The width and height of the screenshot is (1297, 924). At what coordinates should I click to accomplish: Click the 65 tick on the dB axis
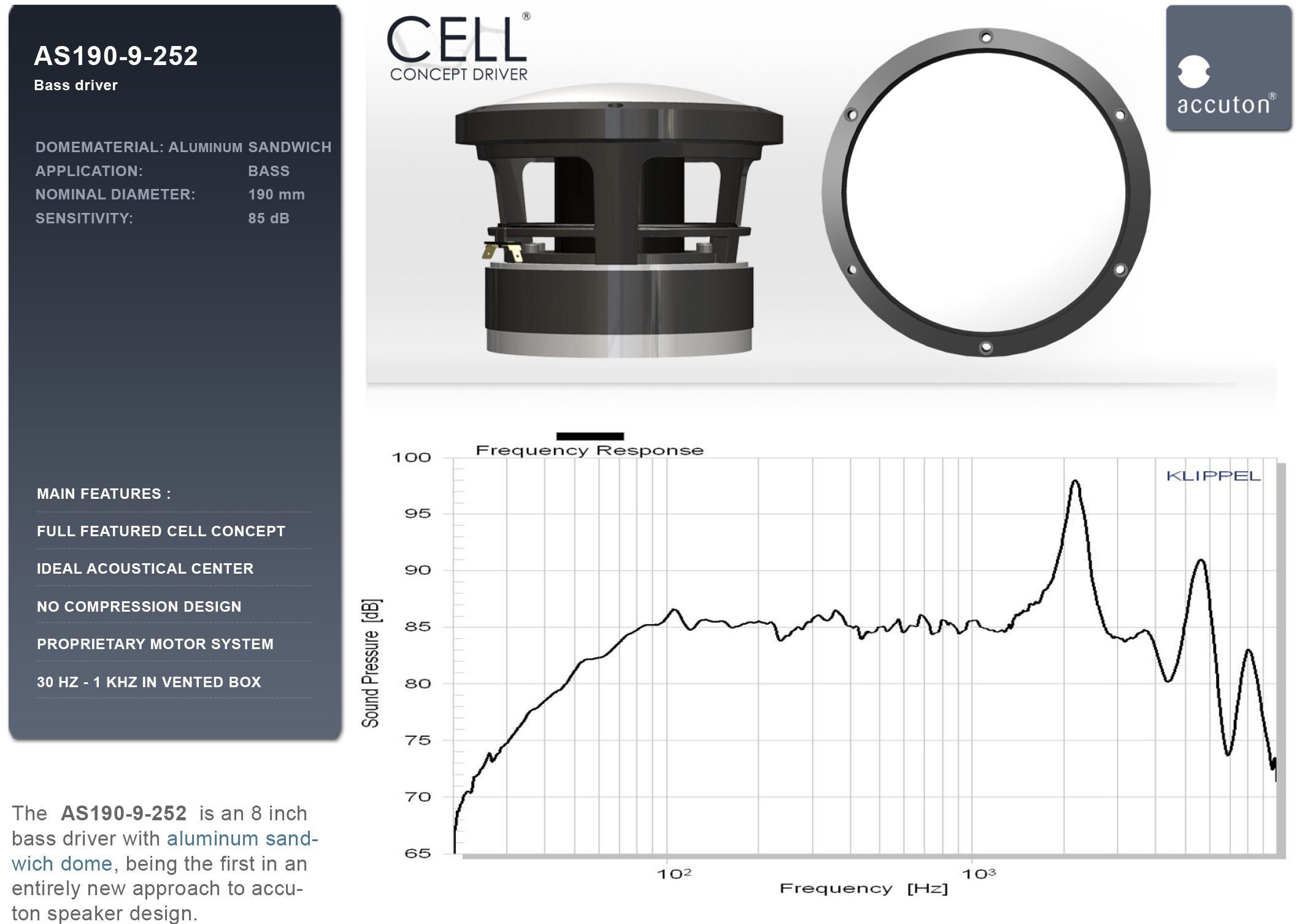click(418, 853)
